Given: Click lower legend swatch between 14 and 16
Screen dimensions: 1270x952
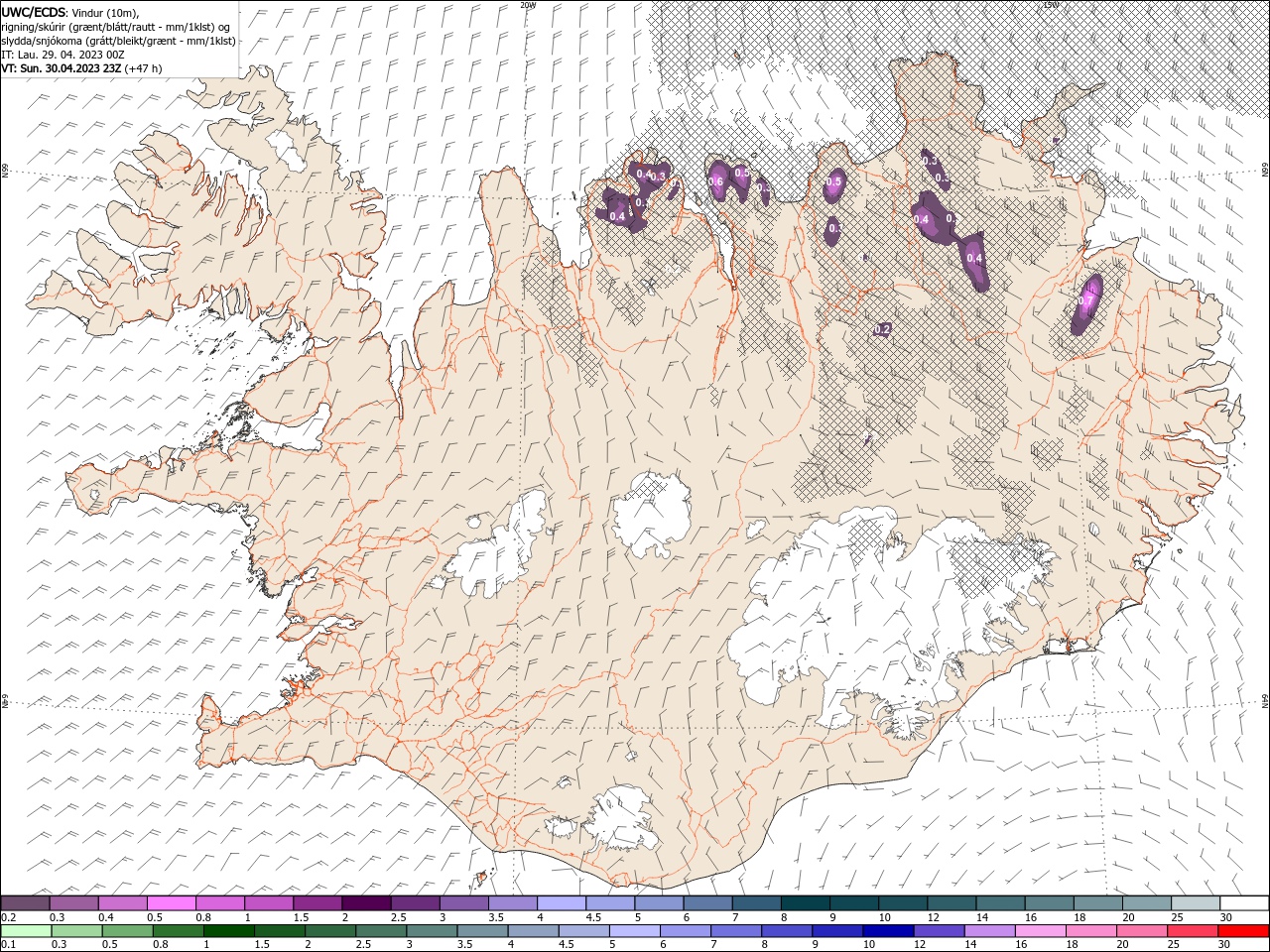Looking at the screenshot, I should (990, 931).
